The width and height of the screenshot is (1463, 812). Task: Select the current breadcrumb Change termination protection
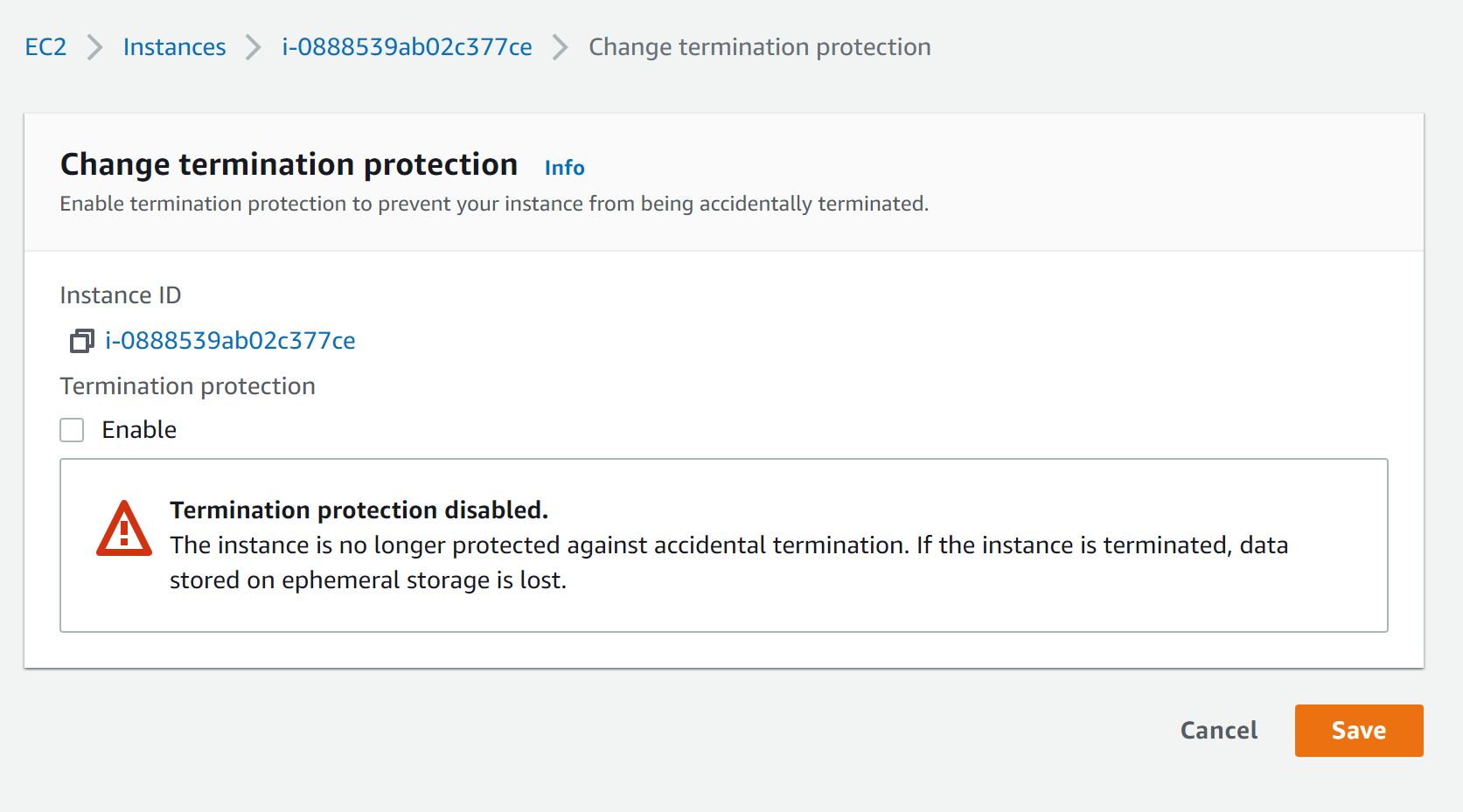[760, 47]
